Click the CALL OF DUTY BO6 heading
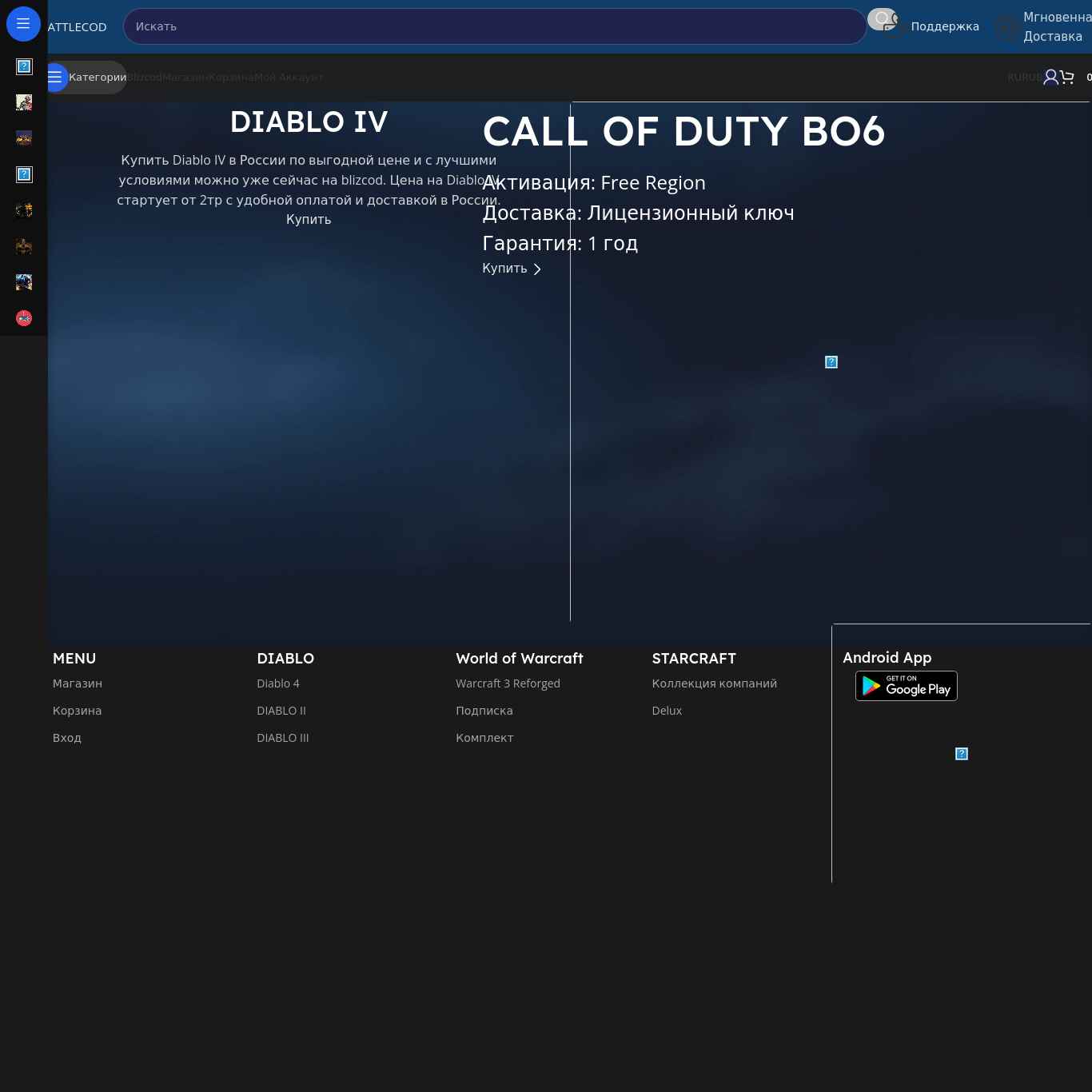This screenshot has height=1092, width=1092. click(684, 131)
